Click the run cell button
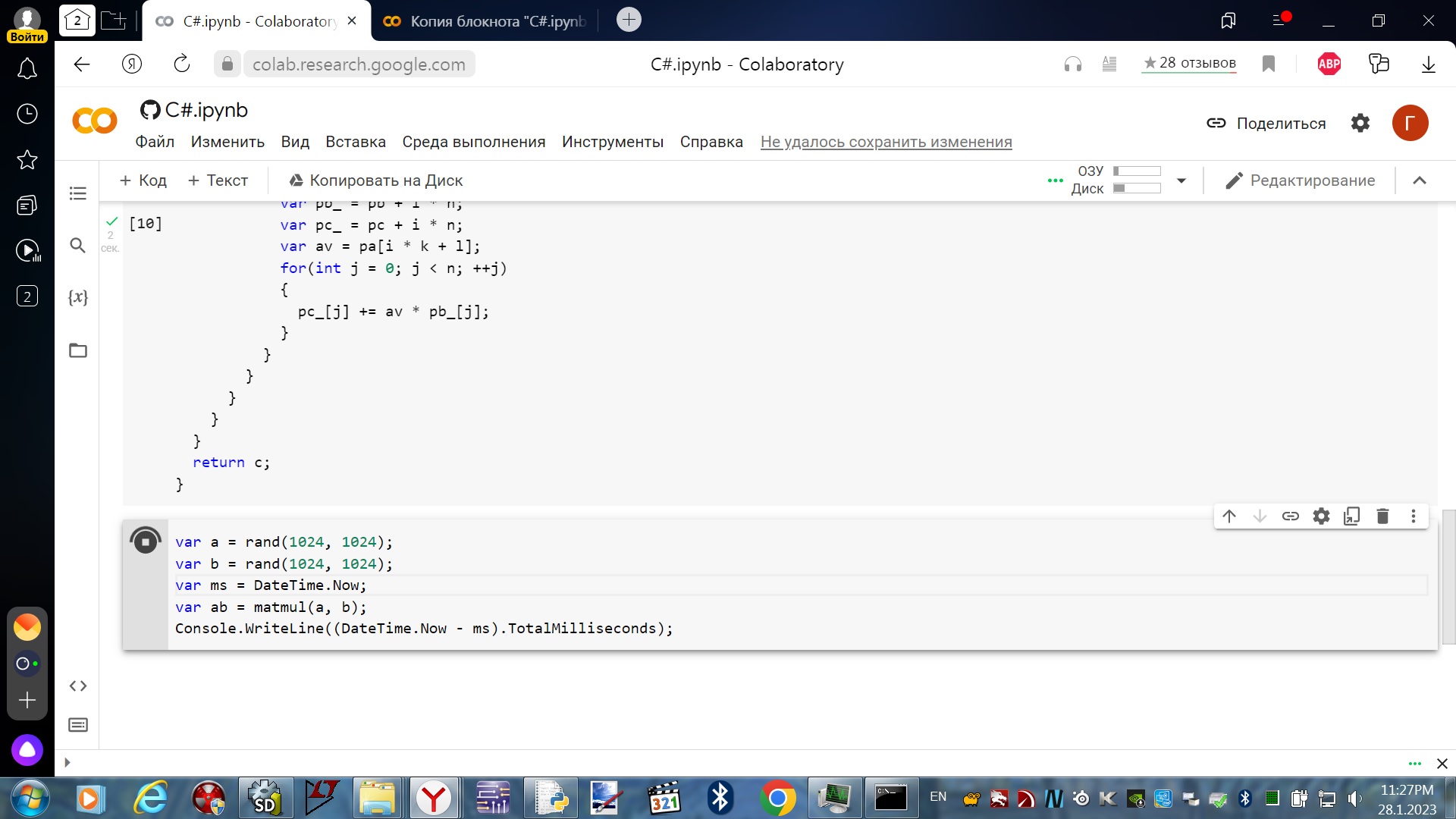 145,540
